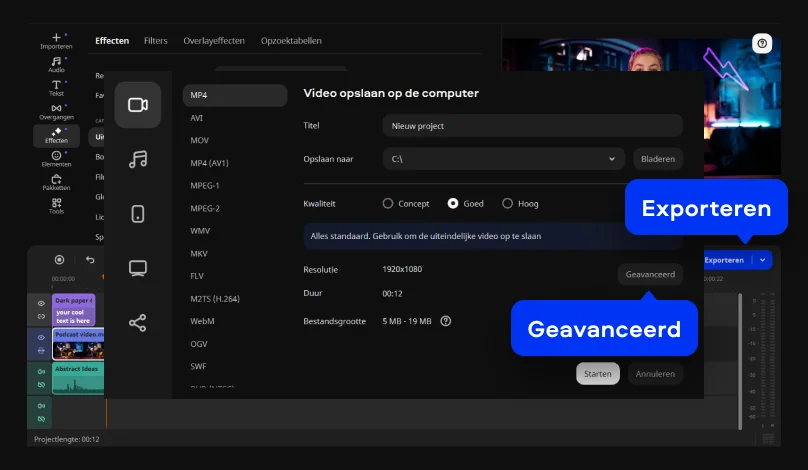Select the Hoog quality option
Image resolution: width=808 pixels, height=470 pixels.
click(x=507, y=203)
